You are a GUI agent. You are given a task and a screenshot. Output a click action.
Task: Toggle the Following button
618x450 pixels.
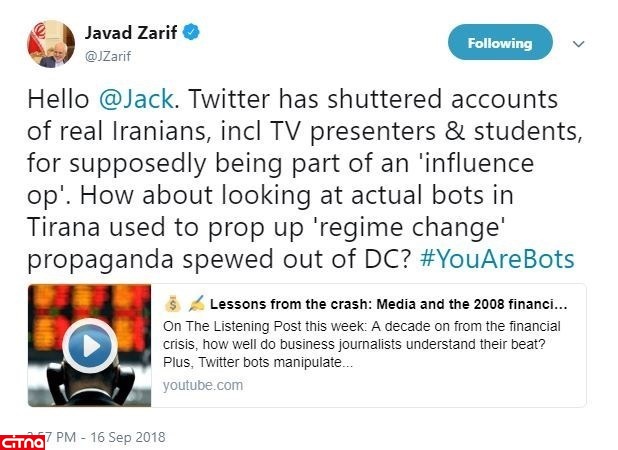[499, 44]
